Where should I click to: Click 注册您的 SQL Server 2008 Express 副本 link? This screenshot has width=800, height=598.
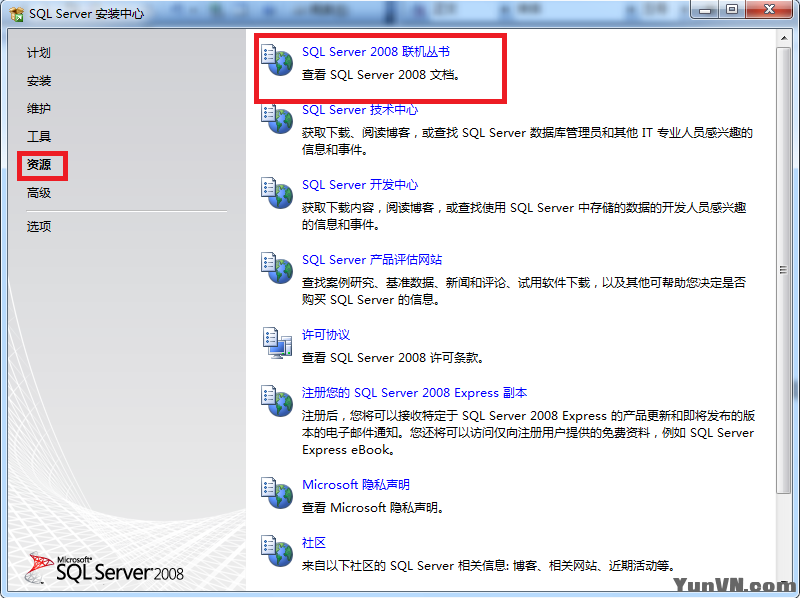(414, 392)
